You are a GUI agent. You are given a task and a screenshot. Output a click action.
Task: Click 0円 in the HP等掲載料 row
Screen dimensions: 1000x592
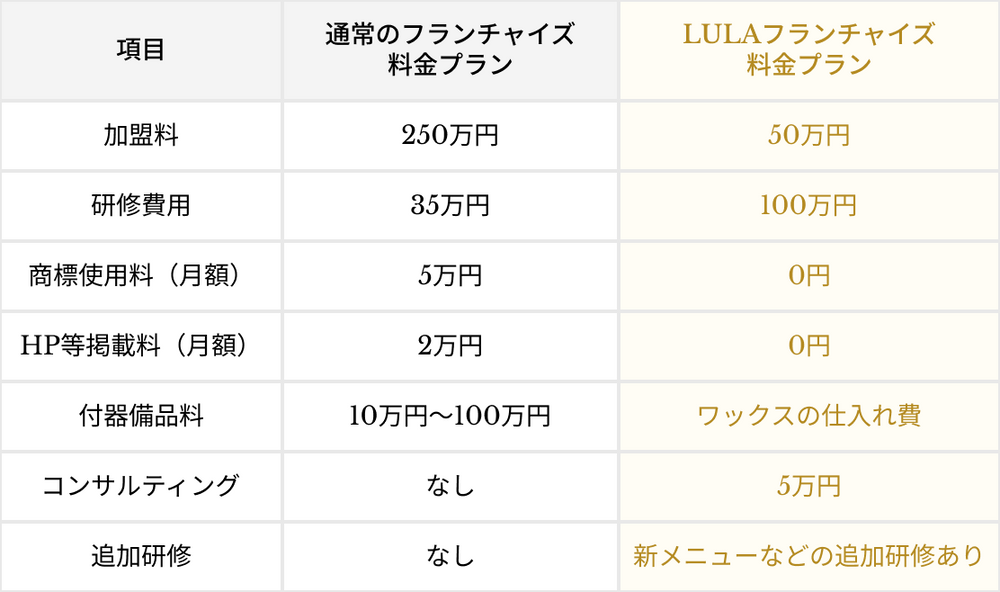pyautogui.click(x=809, y=346)
